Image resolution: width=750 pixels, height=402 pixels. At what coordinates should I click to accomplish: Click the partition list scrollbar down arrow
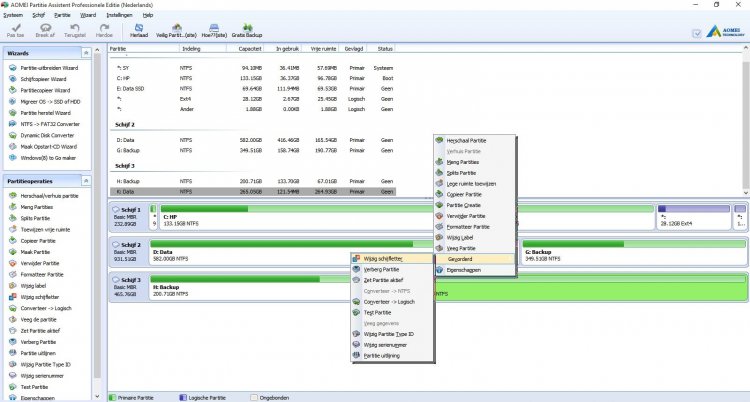point(746,193)
